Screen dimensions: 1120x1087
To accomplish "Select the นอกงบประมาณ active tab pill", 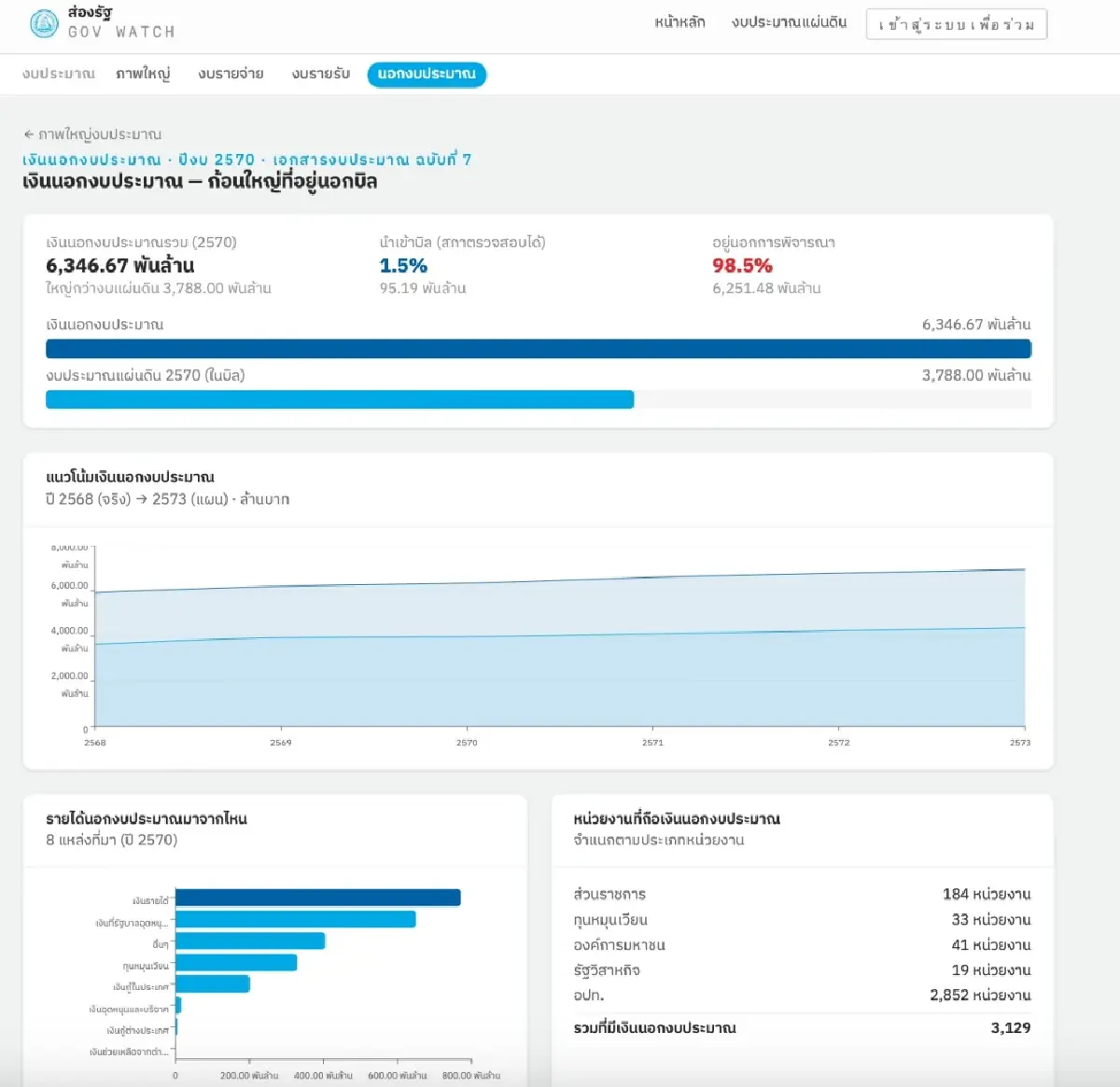I will [427, 74].
